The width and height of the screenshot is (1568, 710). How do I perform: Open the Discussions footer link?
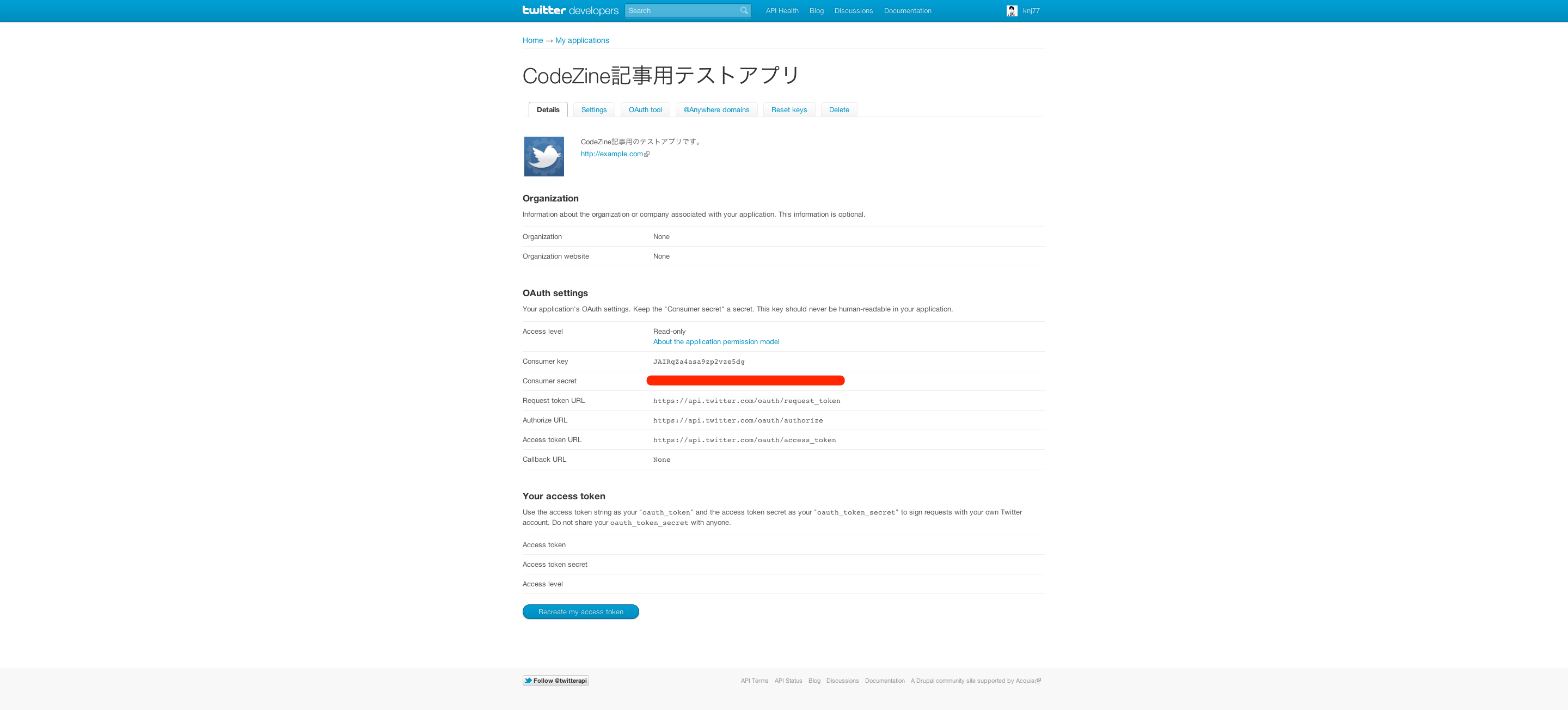click(x=842, y=681)
